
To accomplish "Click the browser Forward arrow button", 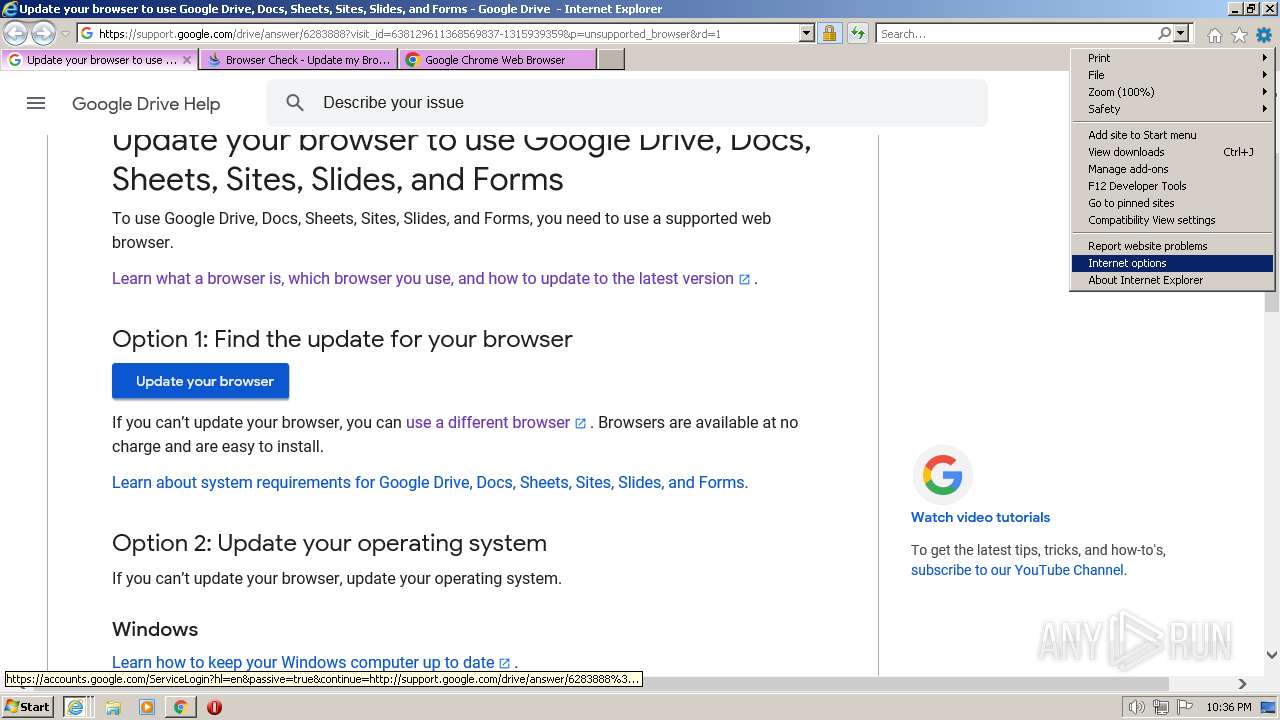I will point(43,34).
